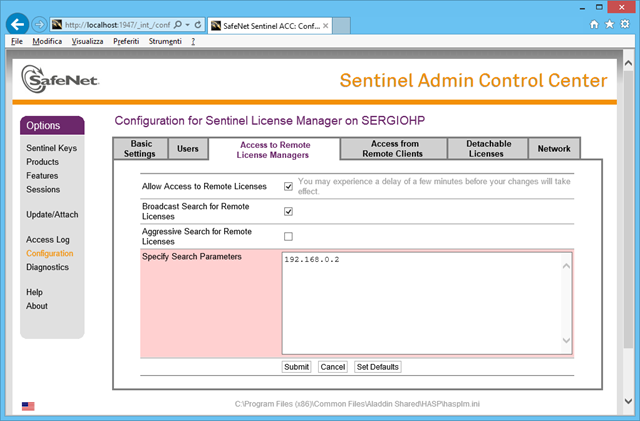
Task: Click the page refresh icon
Action: pyautogui.click(x=198, y=25)
